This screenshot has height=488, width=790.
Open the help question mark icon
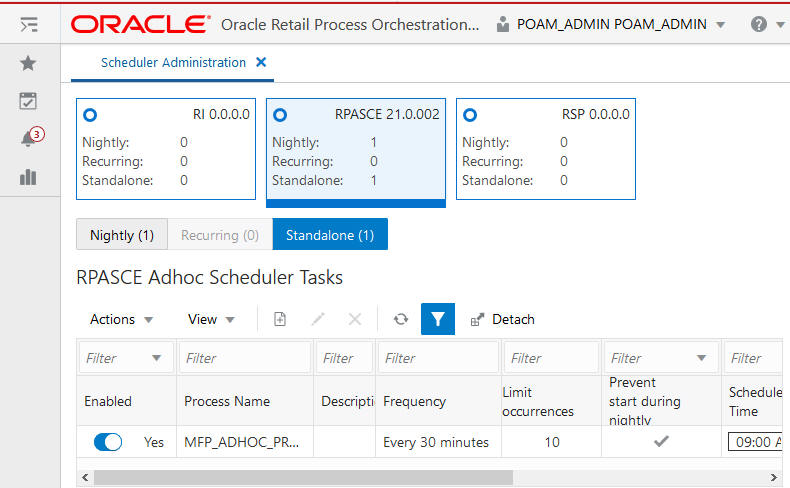click(x=758, y=24)
